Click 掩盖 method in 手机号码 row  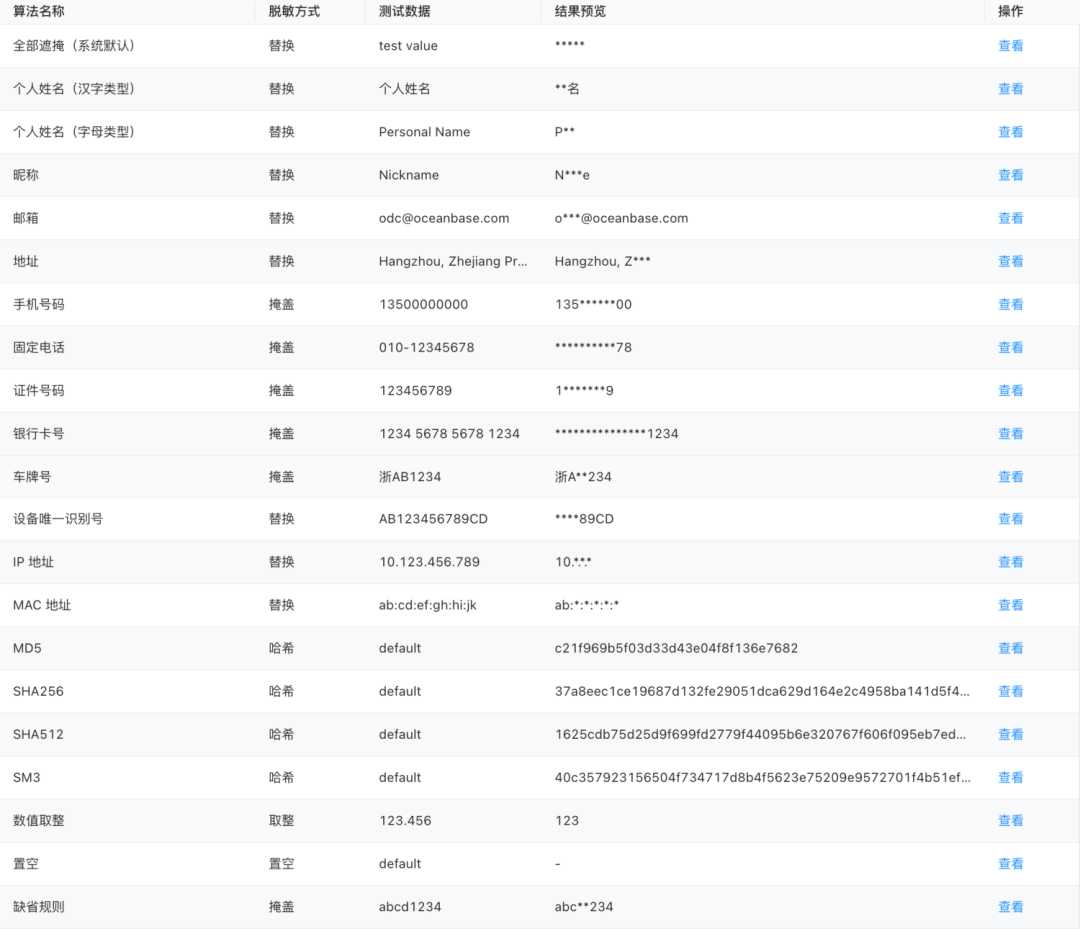pos(281,304)
